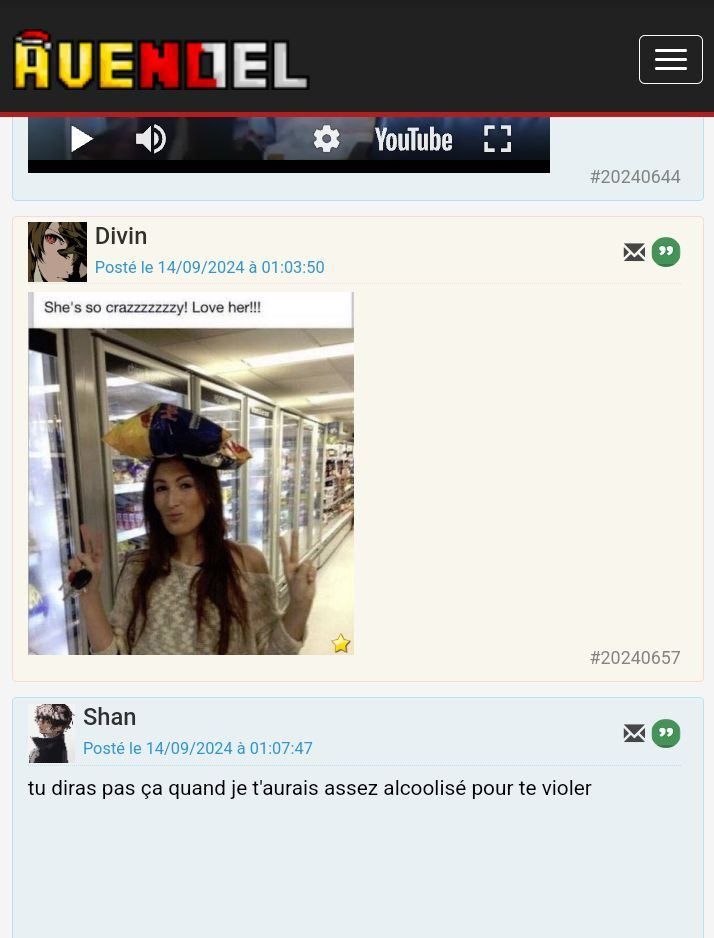Click post number #20240644
This screenshot has width=714, height=938.
(635, 176)
